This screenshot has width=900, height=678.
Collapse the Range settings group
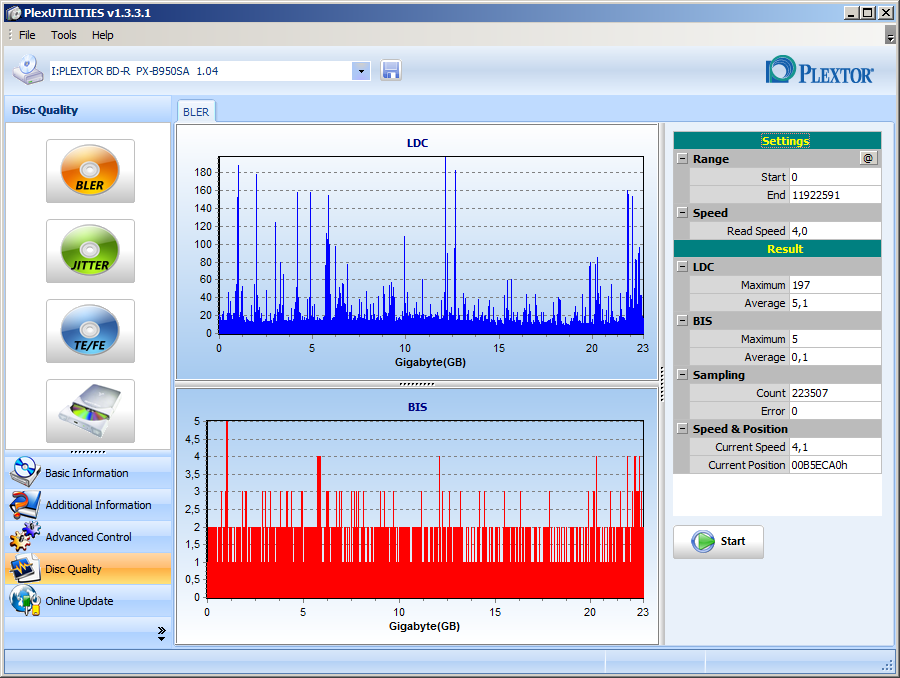tap(682, 158)
